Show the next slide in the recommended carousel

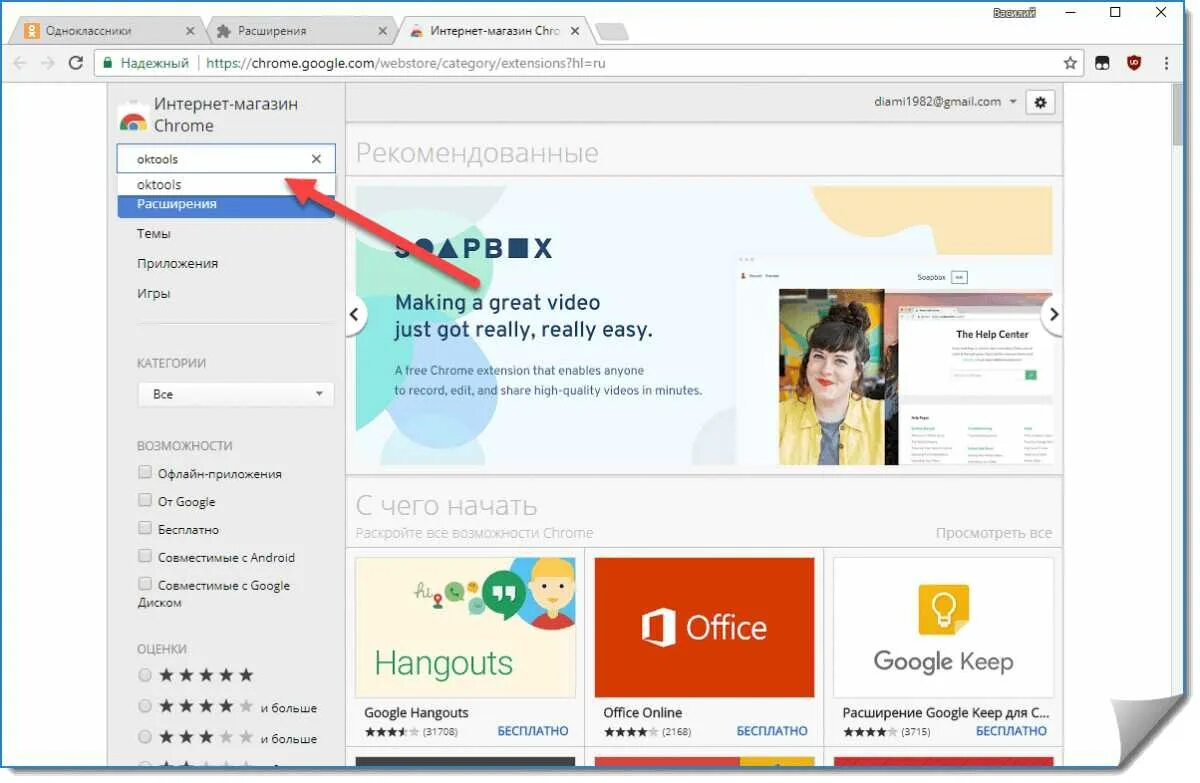pos(1053,314)
